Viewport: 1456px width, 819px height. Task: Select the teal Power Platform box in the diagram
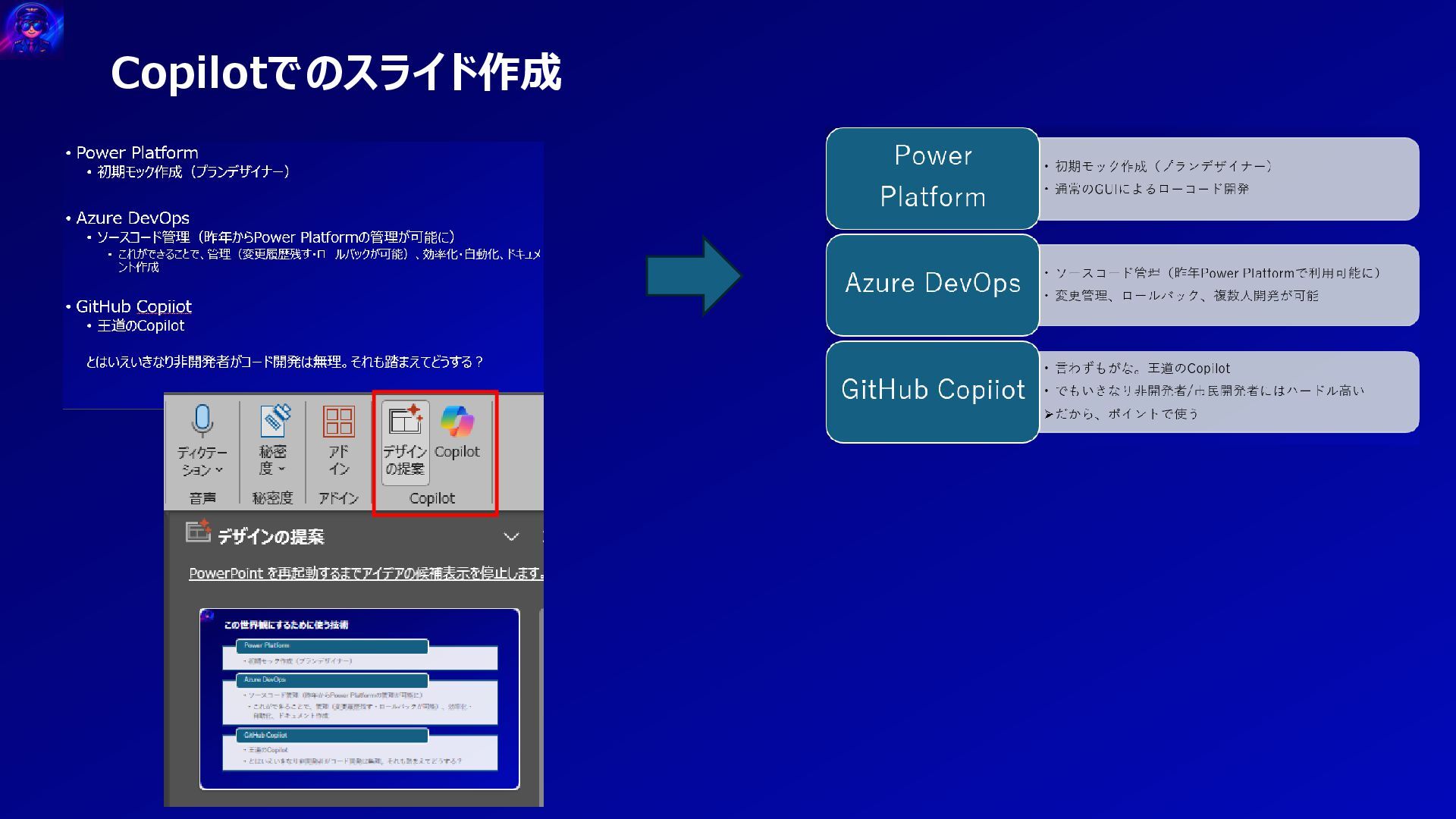coord(932,178)
